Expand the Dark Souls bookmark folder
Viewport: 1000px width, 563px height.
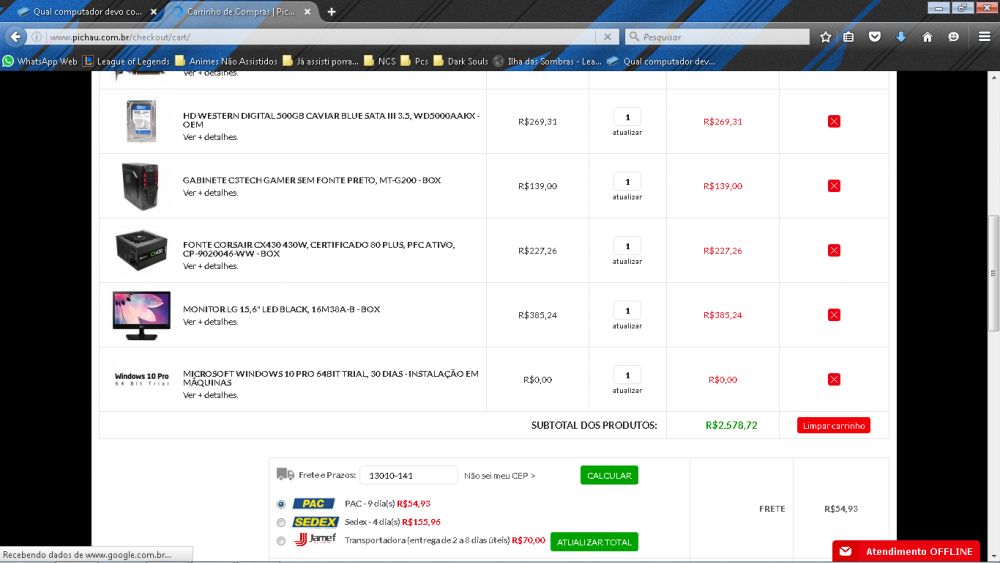click(460, 61)
